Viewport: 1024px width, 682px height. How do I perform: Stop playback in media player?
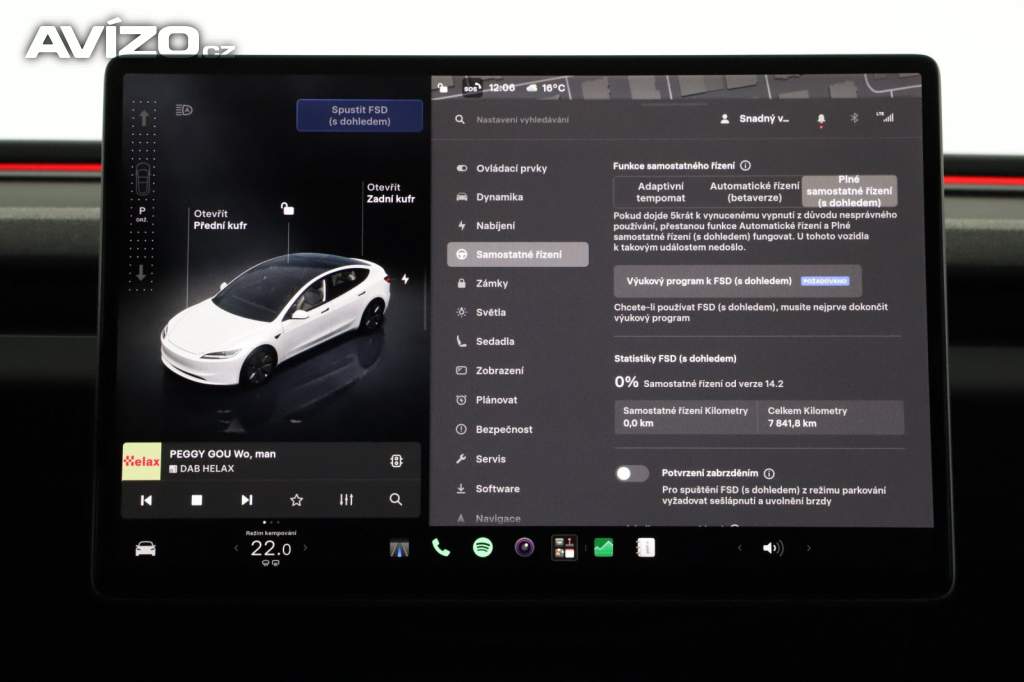click(197, 500)
